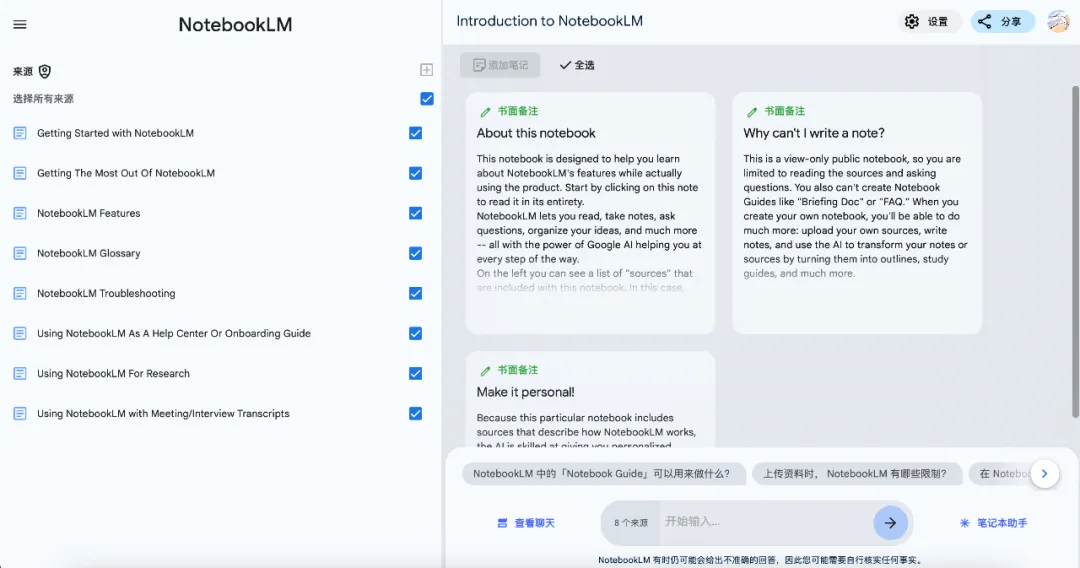Open NotebookLM Troubleshooting source
1080x568 pixels.
coord(106,293)
